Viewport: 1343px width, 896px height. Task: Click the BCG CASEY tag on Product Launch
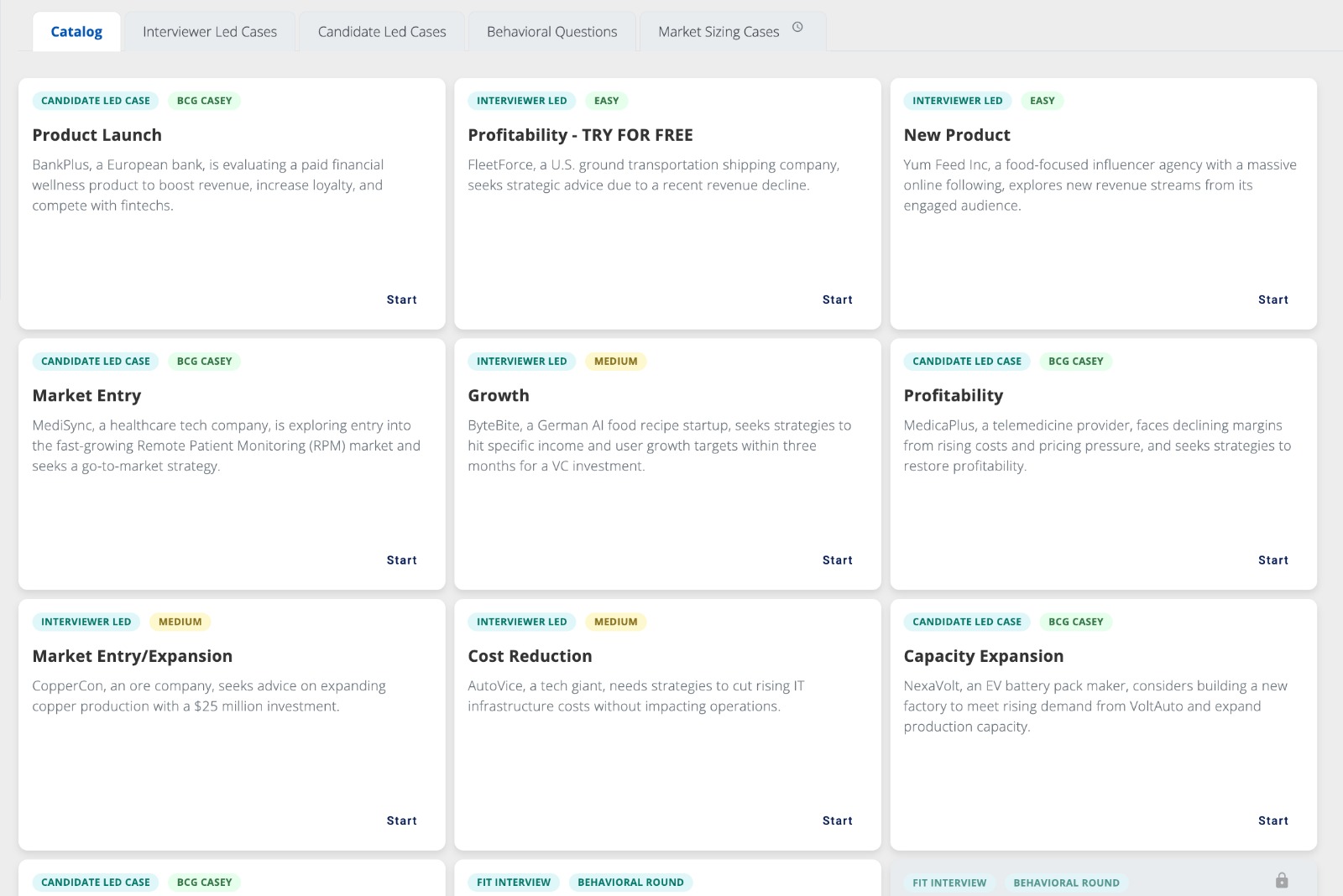pos(204,101)
